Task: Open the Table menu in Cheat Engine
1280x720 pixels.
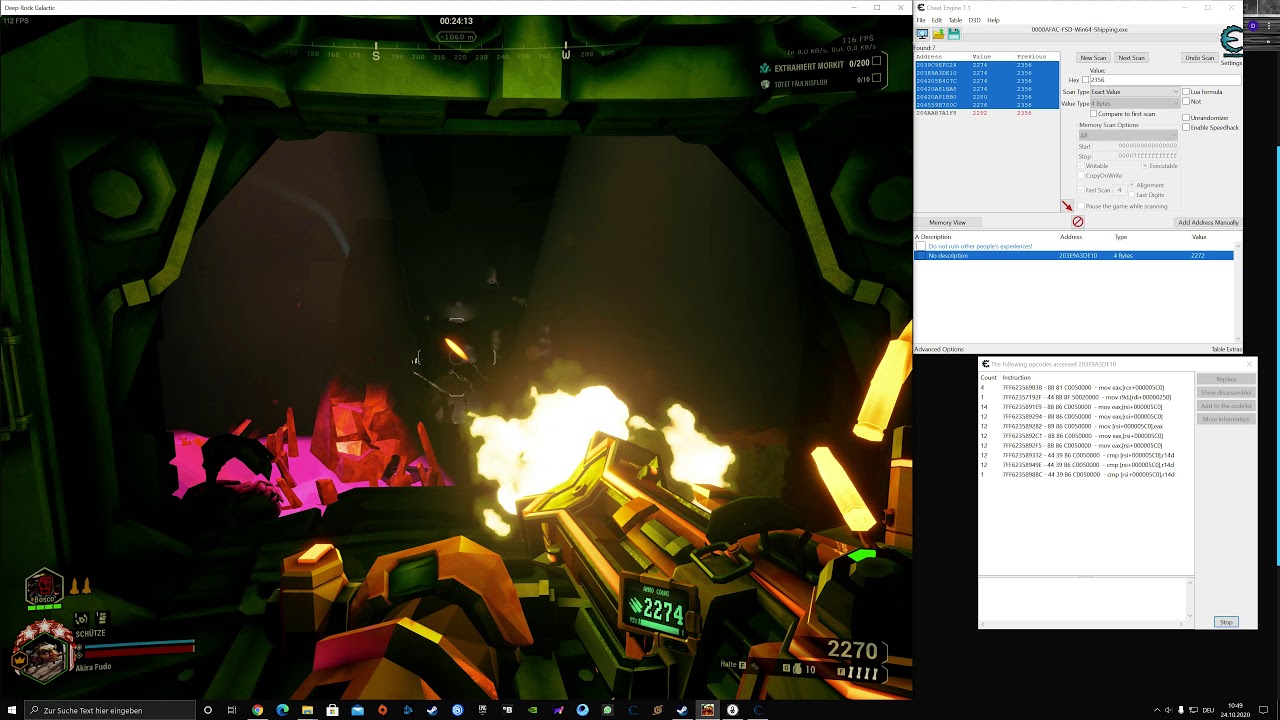Action: coord(955,20)
